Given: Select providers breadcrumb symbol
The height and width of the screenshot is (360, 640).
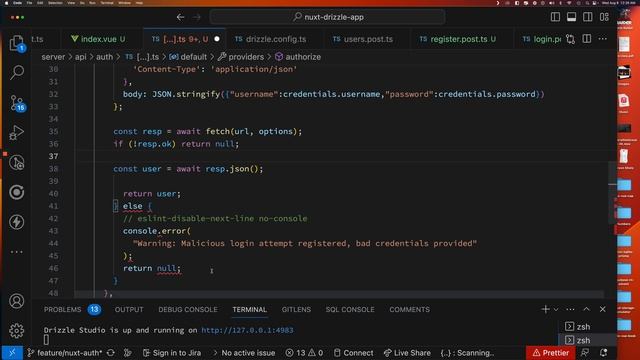Looking at the screenshot, I should (241, 57).
